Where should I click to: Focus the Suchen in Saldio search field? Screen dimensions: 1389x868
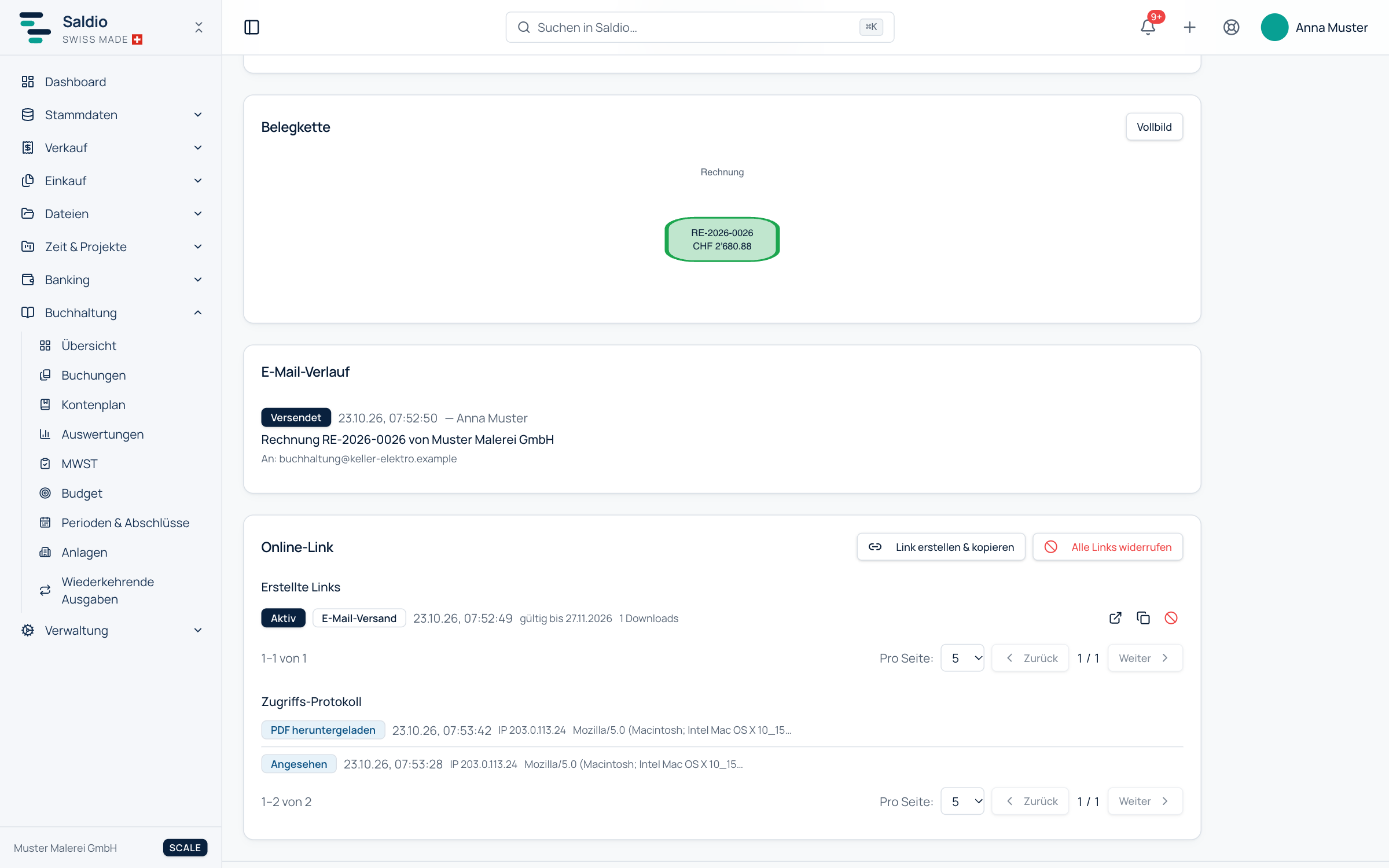coord(700,27)
